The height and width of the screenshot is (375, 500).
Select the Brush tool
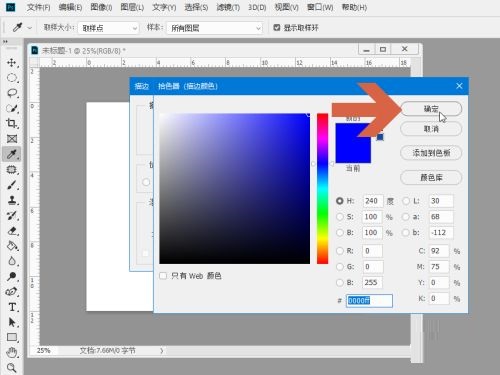tap(12, 185)
